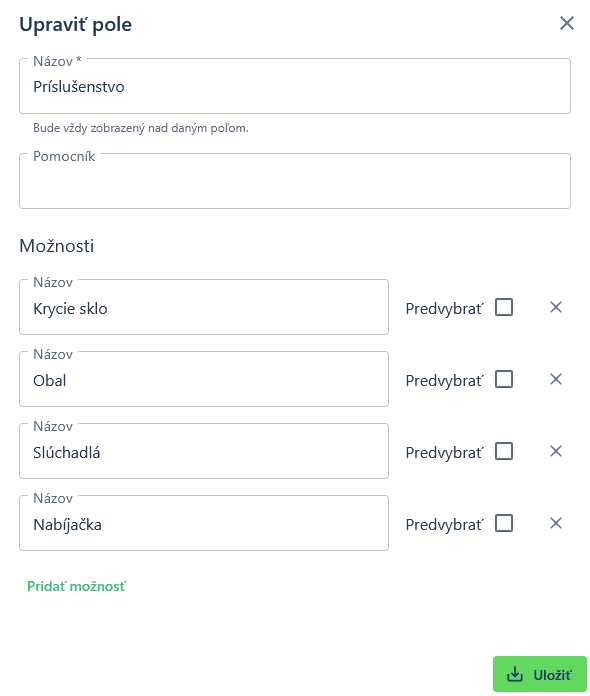The height and width of the screenshot is (696, 590).
Task: Focus the Názov field containing Príslušenstvo
Action: tap(295, 86)
